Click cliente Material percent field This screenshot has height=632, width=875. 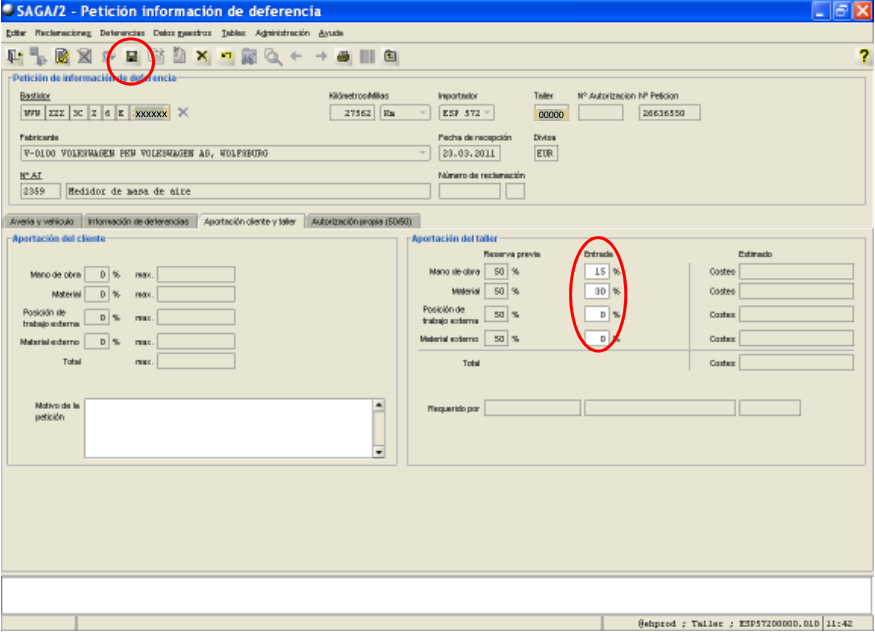[97, 293]
